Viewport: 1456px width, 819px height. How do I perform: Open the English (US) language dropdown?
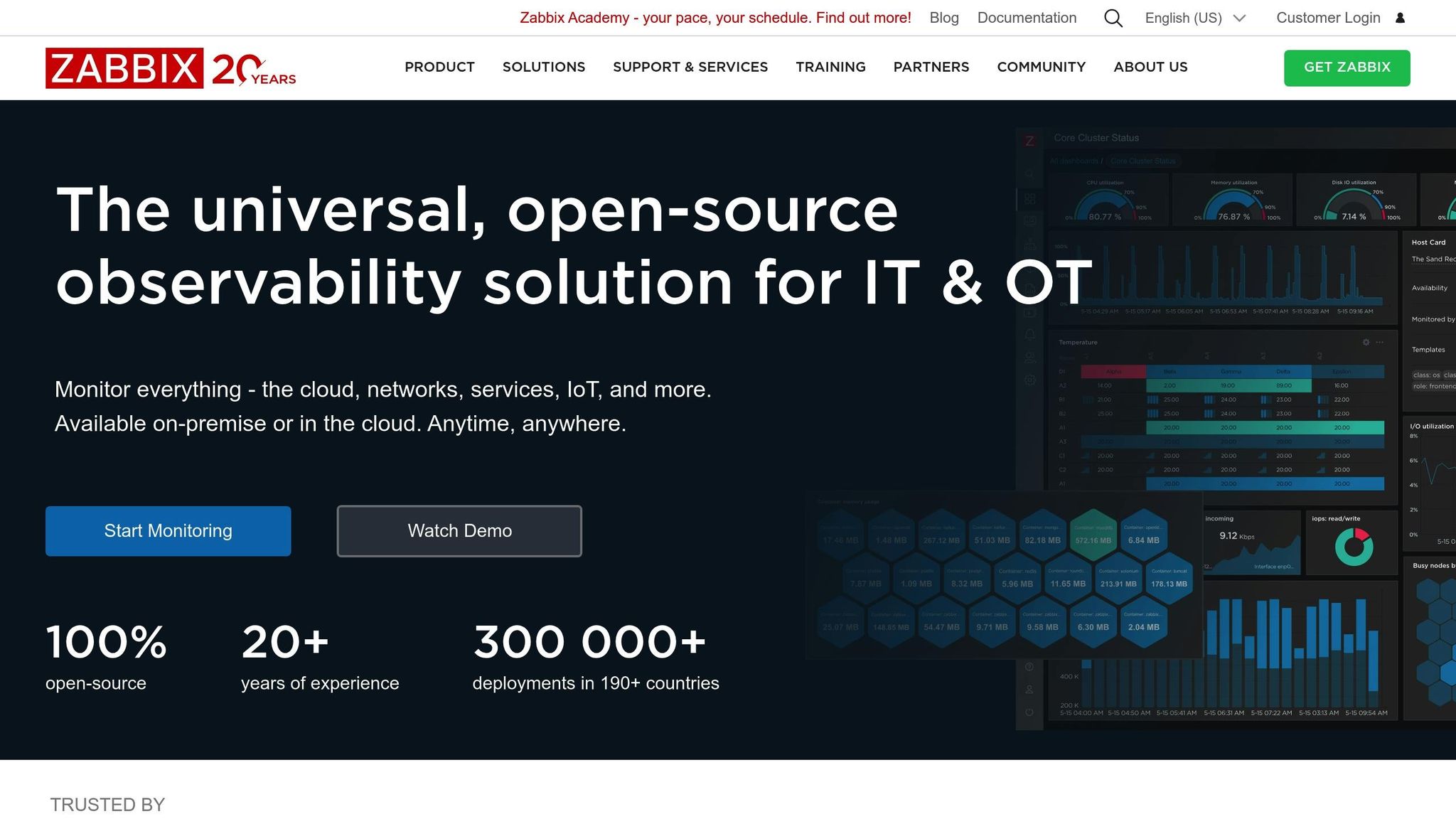pyautogui.click(x=1184, y=18)
